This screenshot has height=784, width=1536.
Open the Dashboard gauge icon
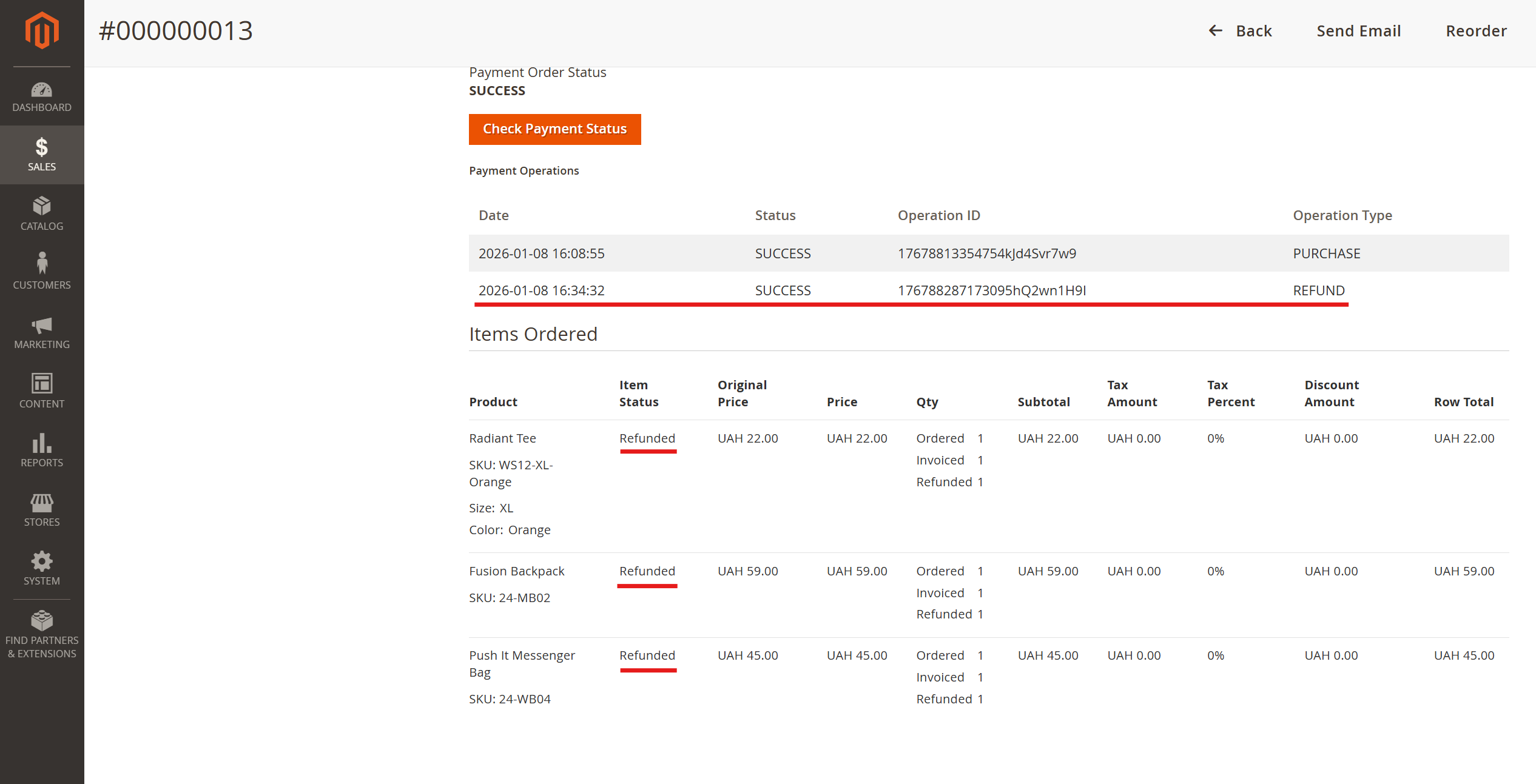[x=42, y=90]
